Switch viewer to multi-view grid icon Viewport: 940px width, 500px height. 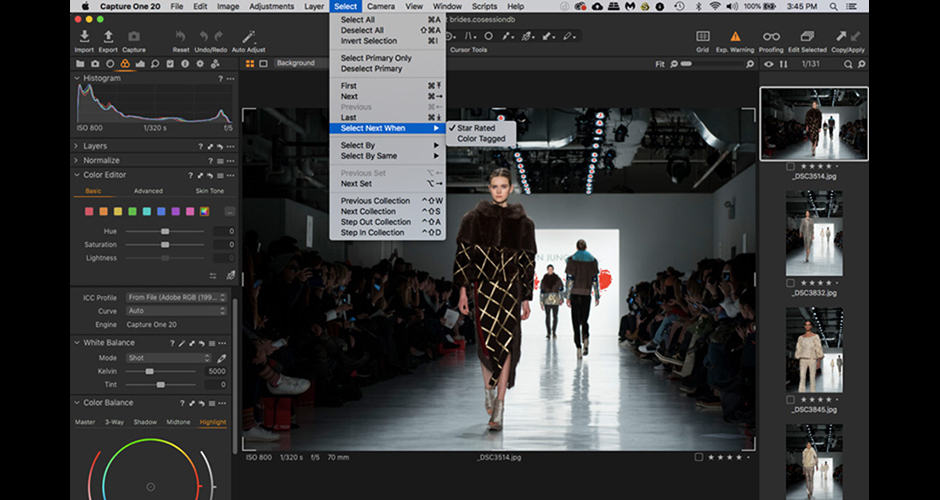(x=250, y=64)
